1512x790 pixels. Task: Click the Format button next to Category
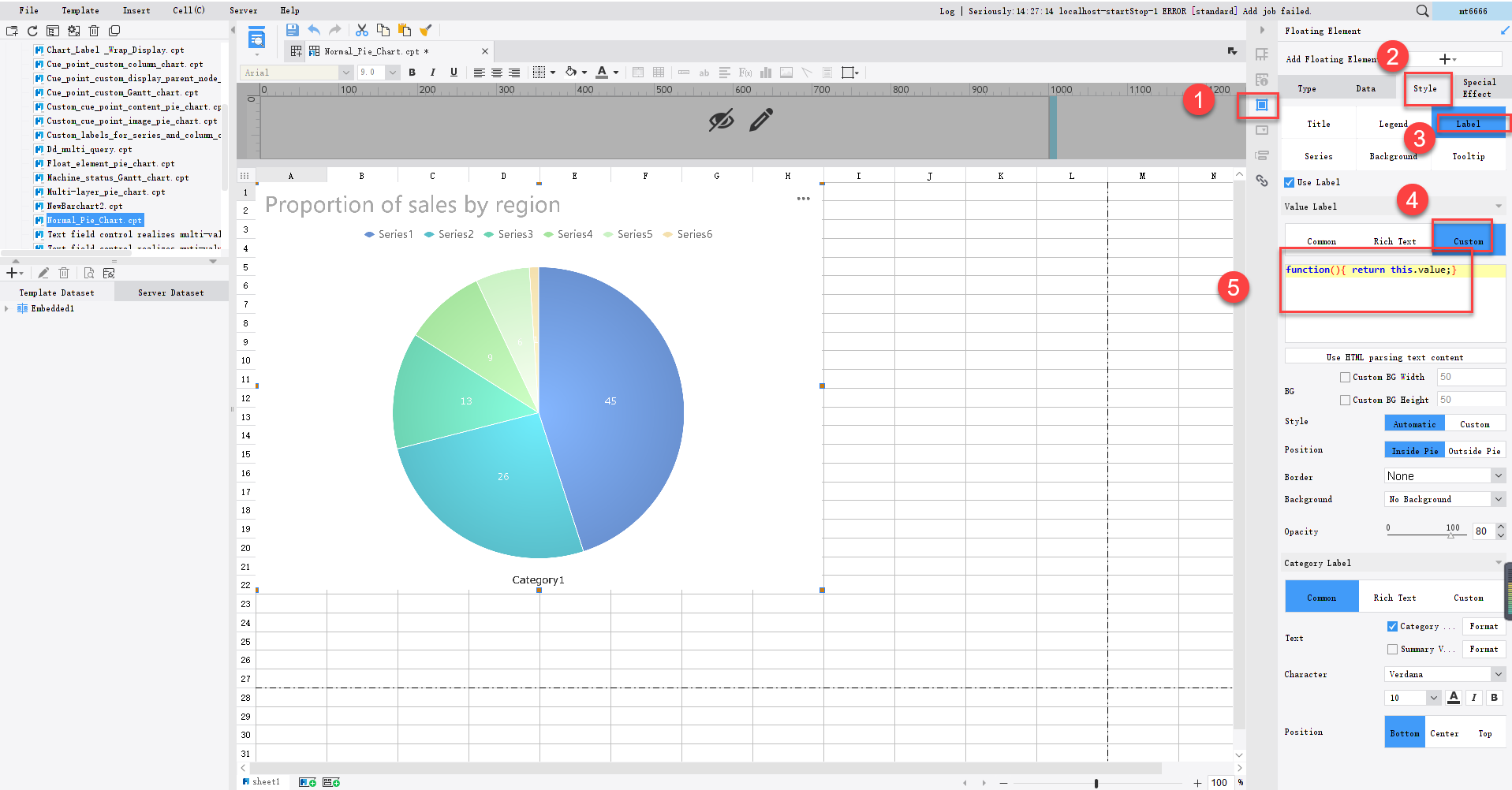pyautogui.click(x=1484, y=625)
